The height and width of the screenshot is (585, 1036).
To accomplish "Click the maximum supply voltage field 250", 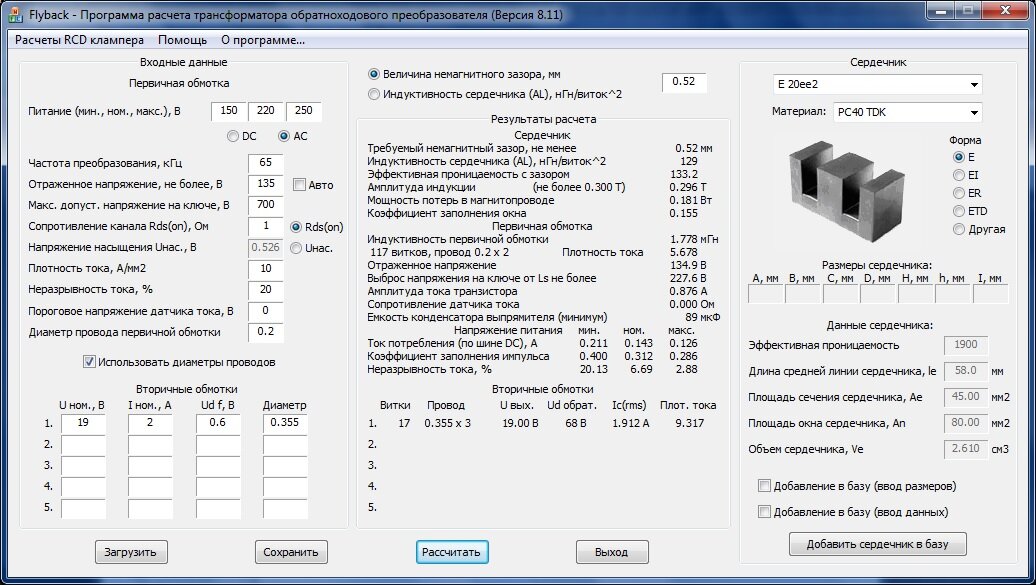I will tap(304, 111).
